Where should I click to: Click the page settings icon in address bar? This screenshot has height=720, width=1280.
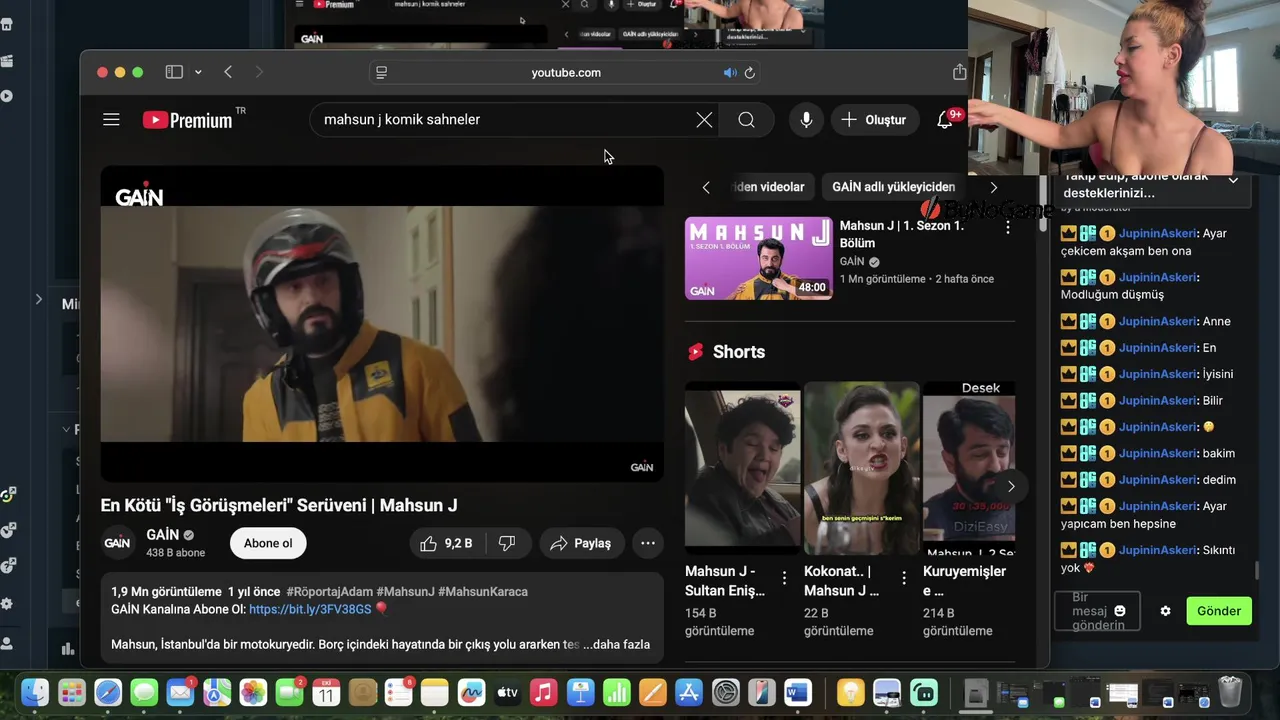pos(381,72)
